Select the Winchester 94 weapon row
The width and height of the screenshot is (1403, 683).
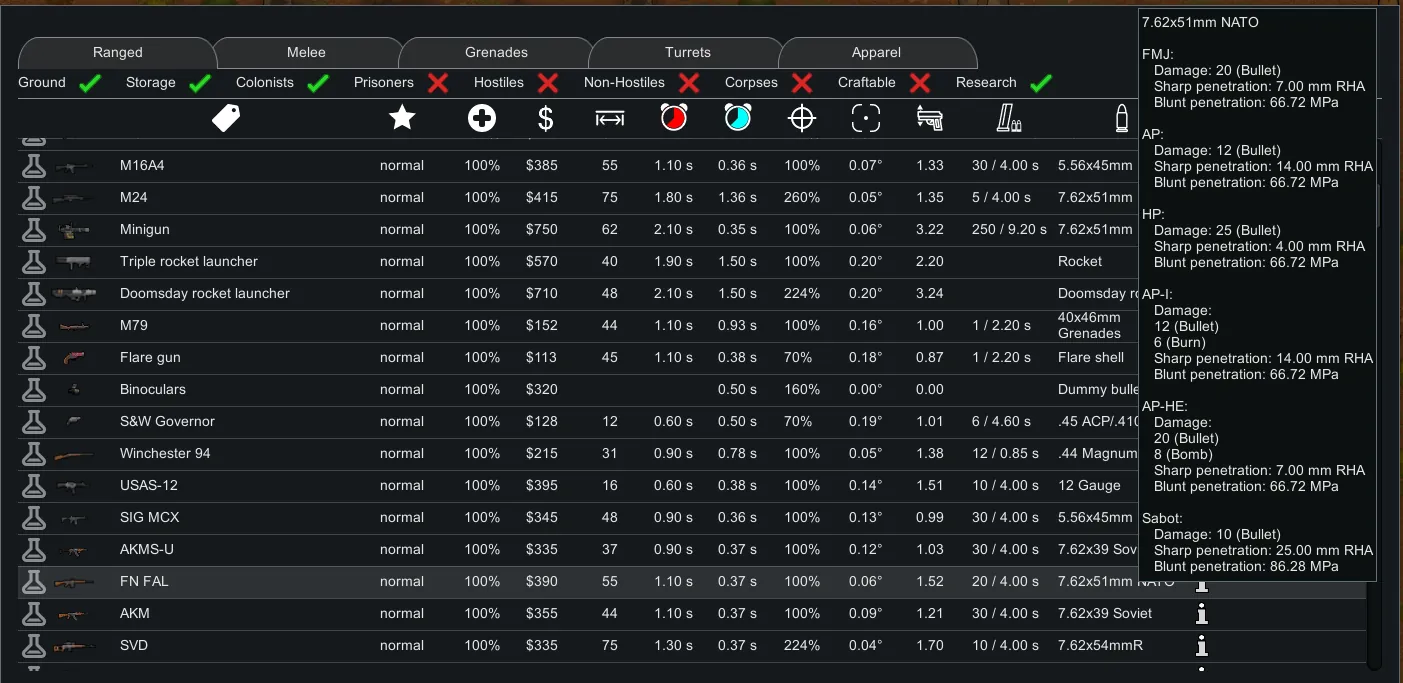(x=165, y=453)
